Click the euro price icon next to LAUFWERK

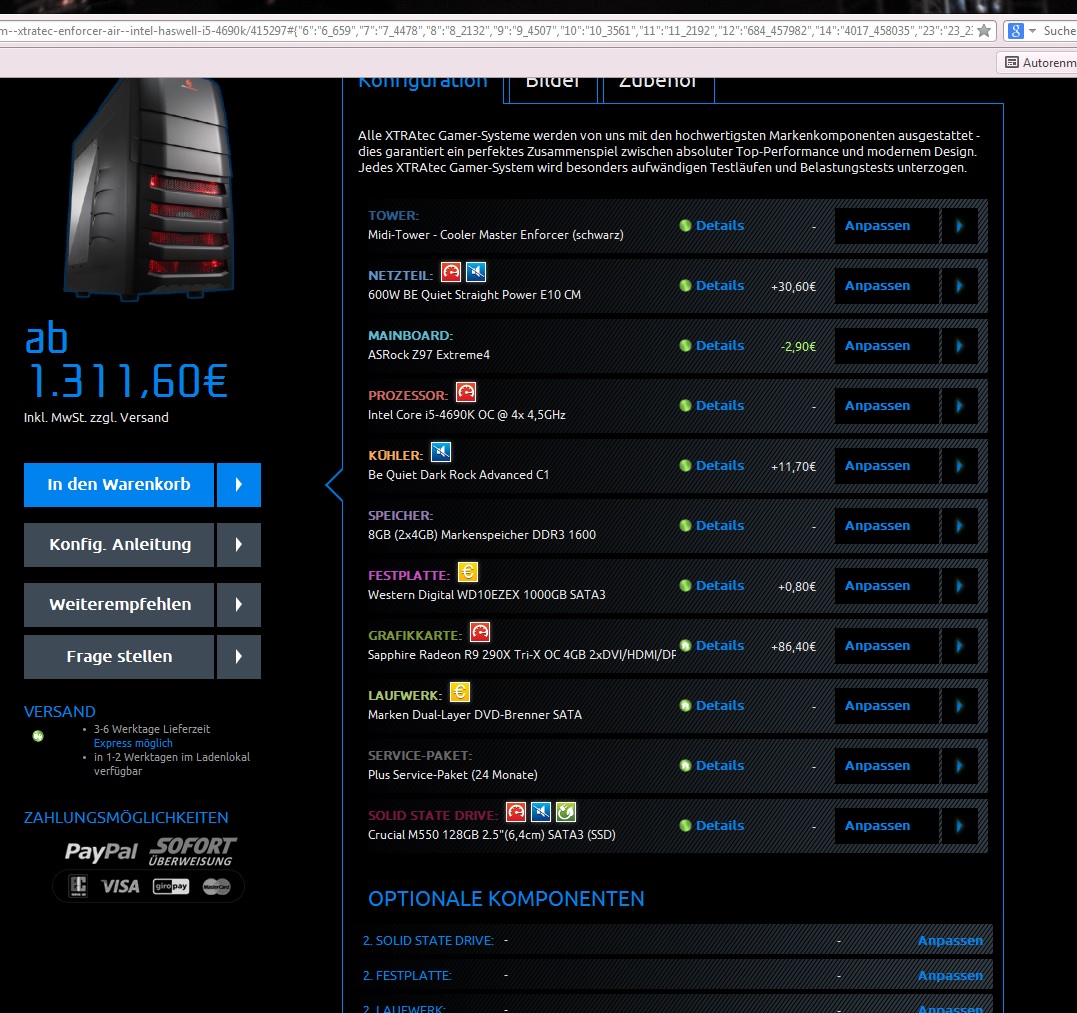(x=460, y=692)
